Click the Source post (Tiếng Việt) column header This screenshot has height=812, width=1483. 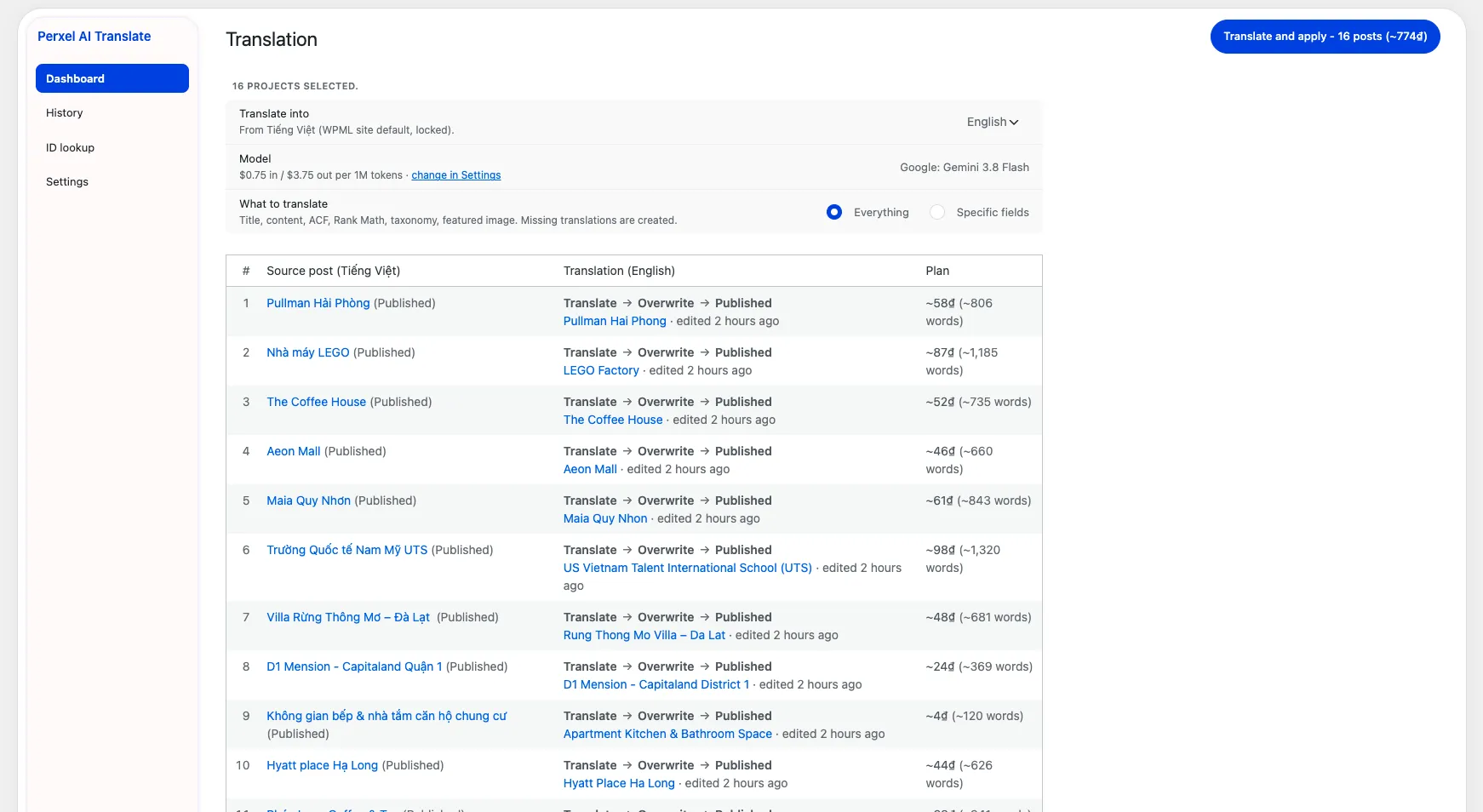[333, 271]
